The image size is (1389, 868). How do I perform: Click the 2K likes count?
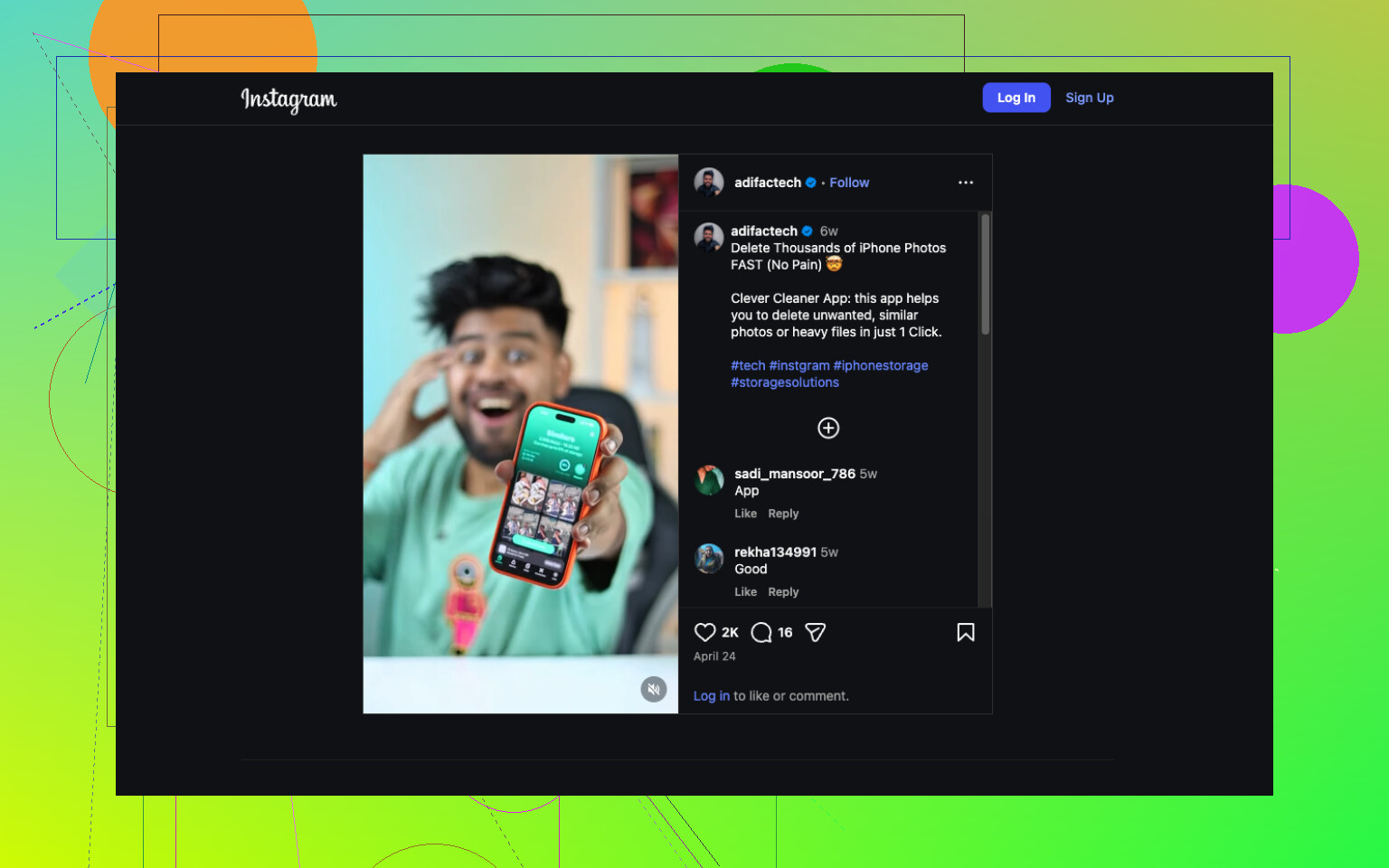[x=730, y=633]
